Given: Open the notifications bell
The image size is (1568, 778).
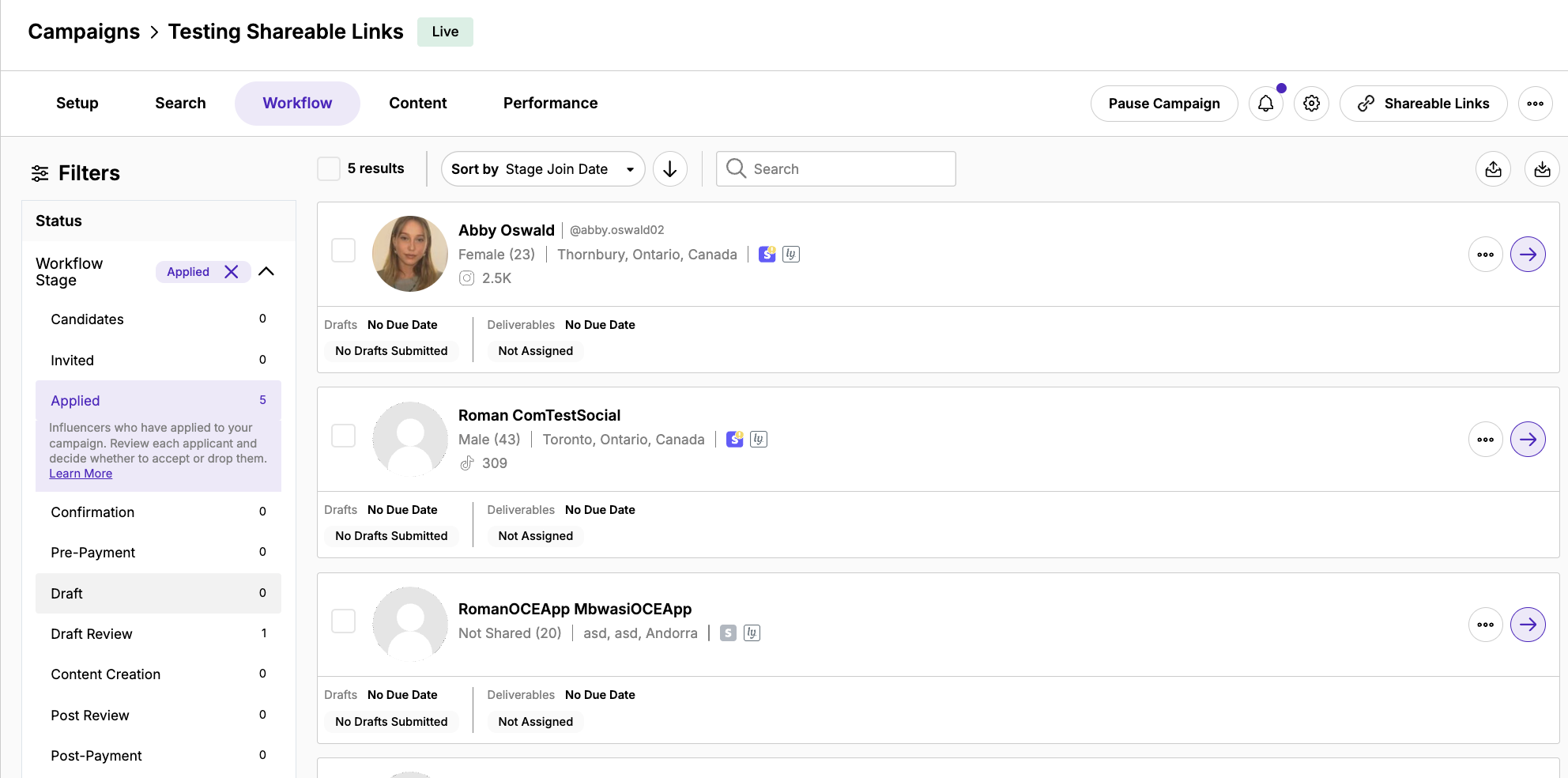Looking at the screenshot, I should pyautogui.click(x=1265, y=104).
